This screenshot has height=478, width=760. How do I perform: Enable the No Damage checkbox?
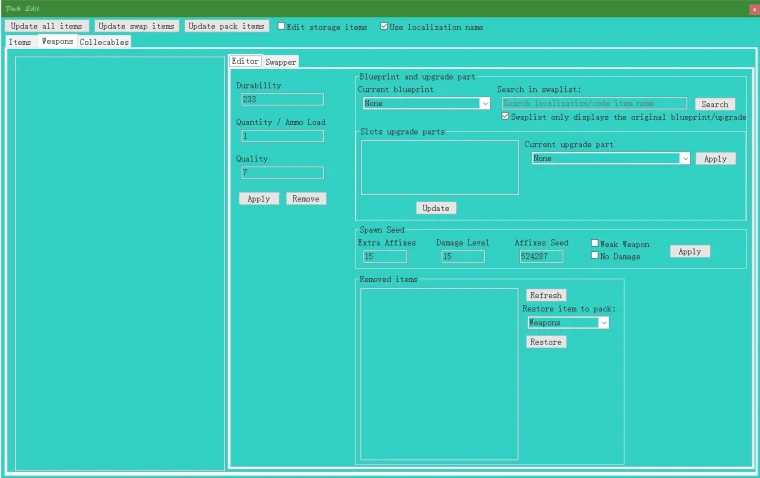coord(595,256)
